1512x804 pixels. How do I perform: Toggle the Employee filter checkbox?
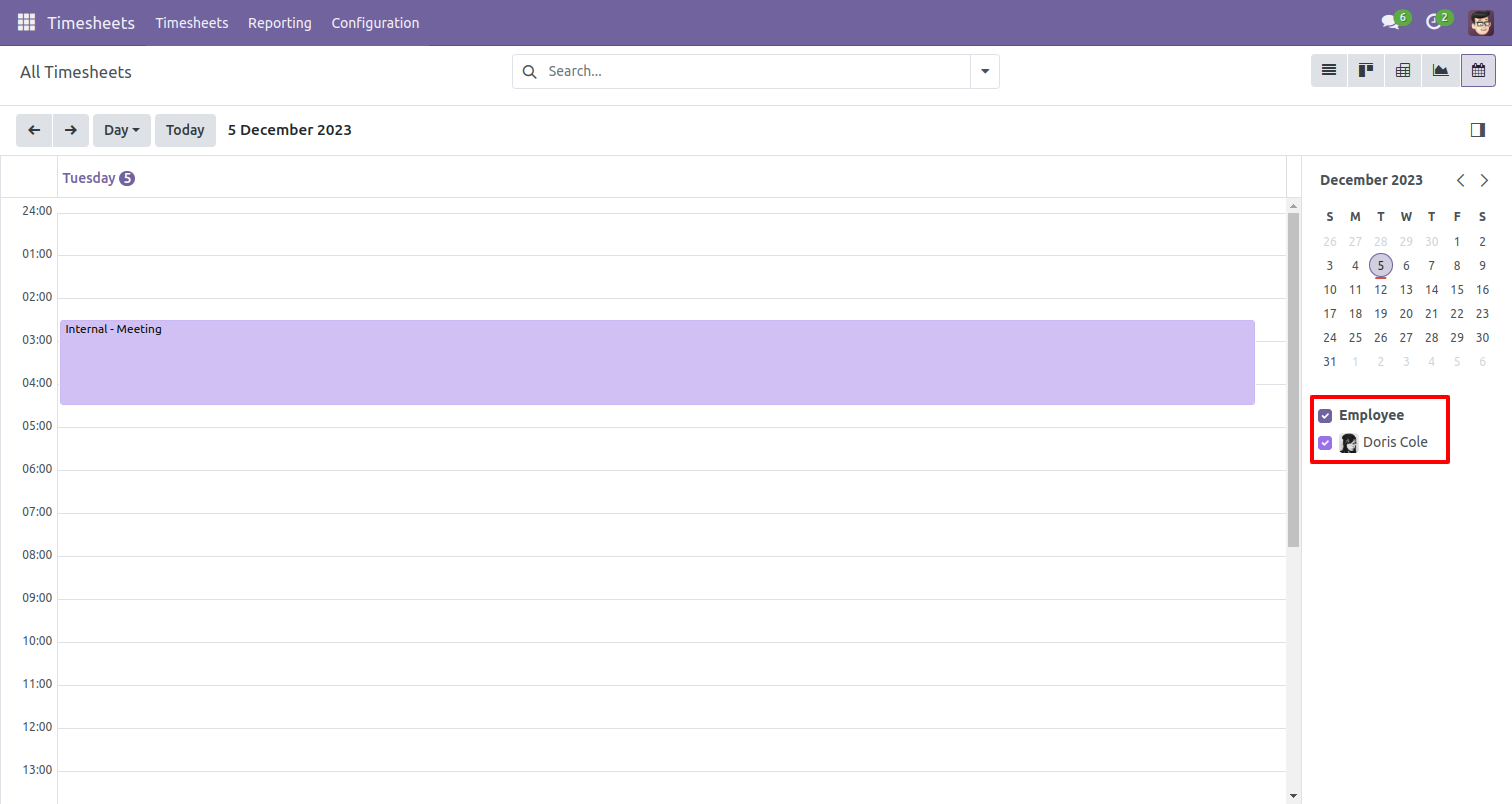point(1325,416)
